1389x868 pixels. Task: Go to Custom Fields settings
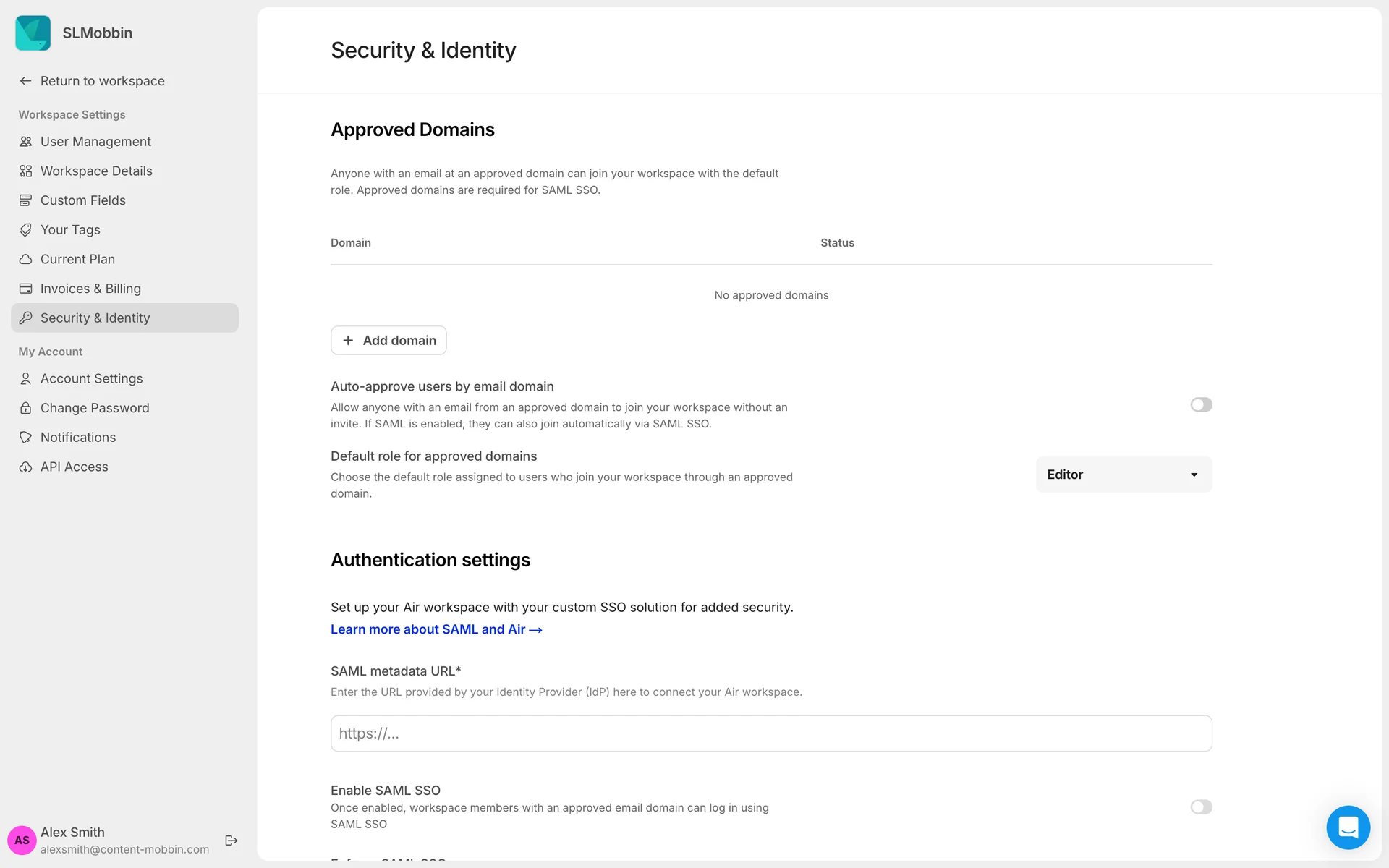(83, 200)
